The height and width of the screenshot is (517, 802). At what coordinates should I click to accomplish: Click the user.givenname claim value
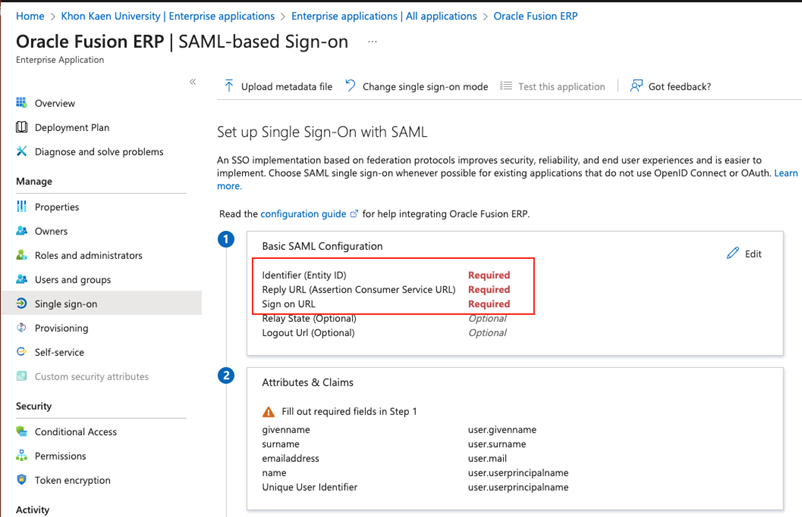[502, 430]
